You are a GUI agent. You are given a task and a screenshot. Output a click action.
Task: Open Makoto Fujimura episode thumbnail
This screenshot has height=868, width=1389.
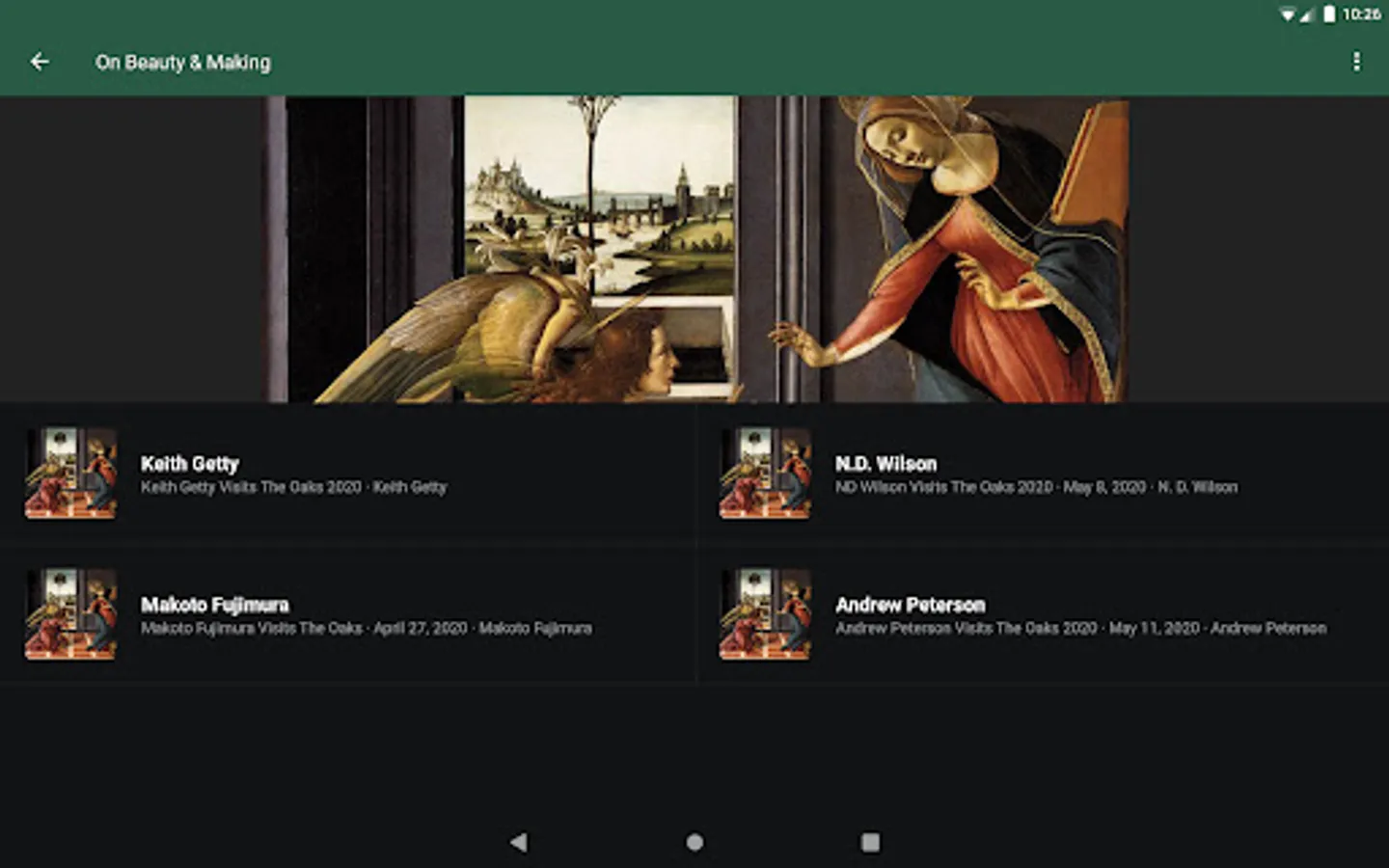point(71,614)
